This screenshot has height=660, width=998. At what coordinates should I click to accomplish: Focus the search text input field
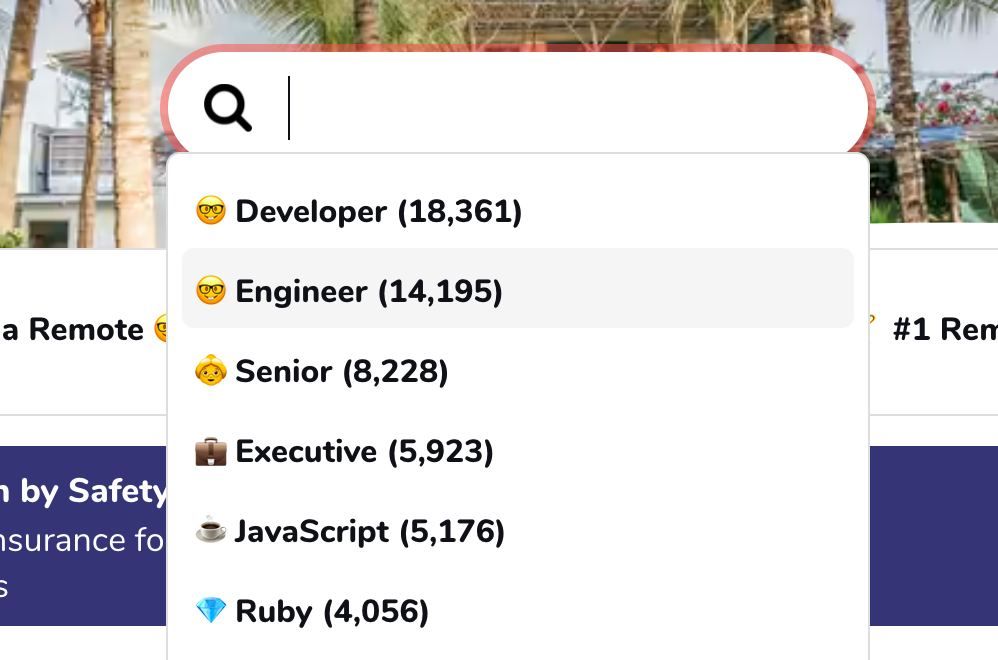(x=570, y=107)
